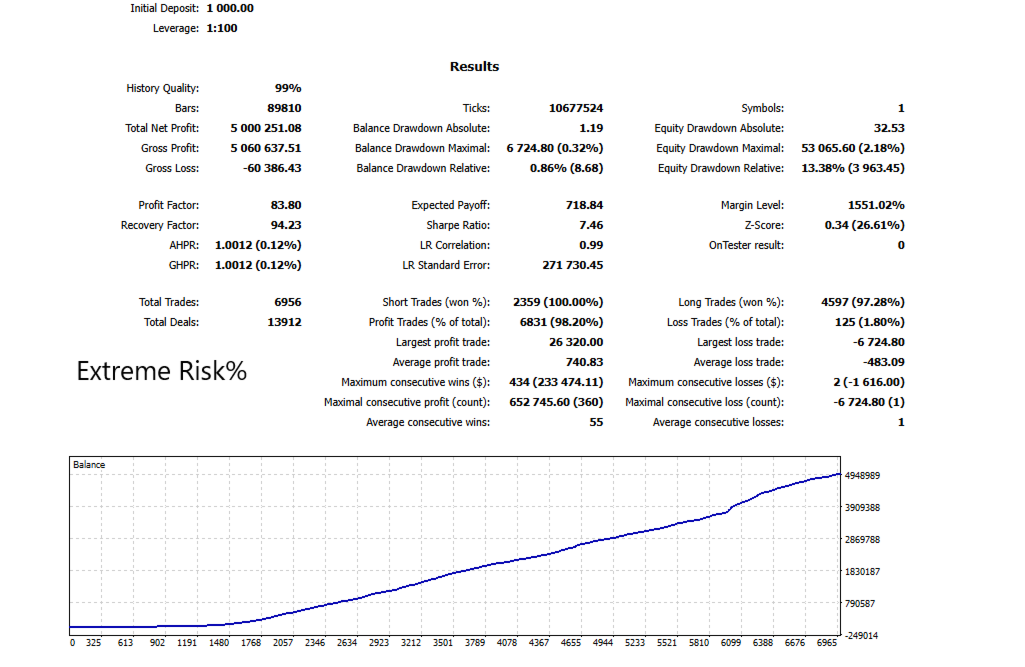Click the chart y-axis value 1830187
Image resolution: width=1025 pixels, height=667 pixels.
click(862, 572)
